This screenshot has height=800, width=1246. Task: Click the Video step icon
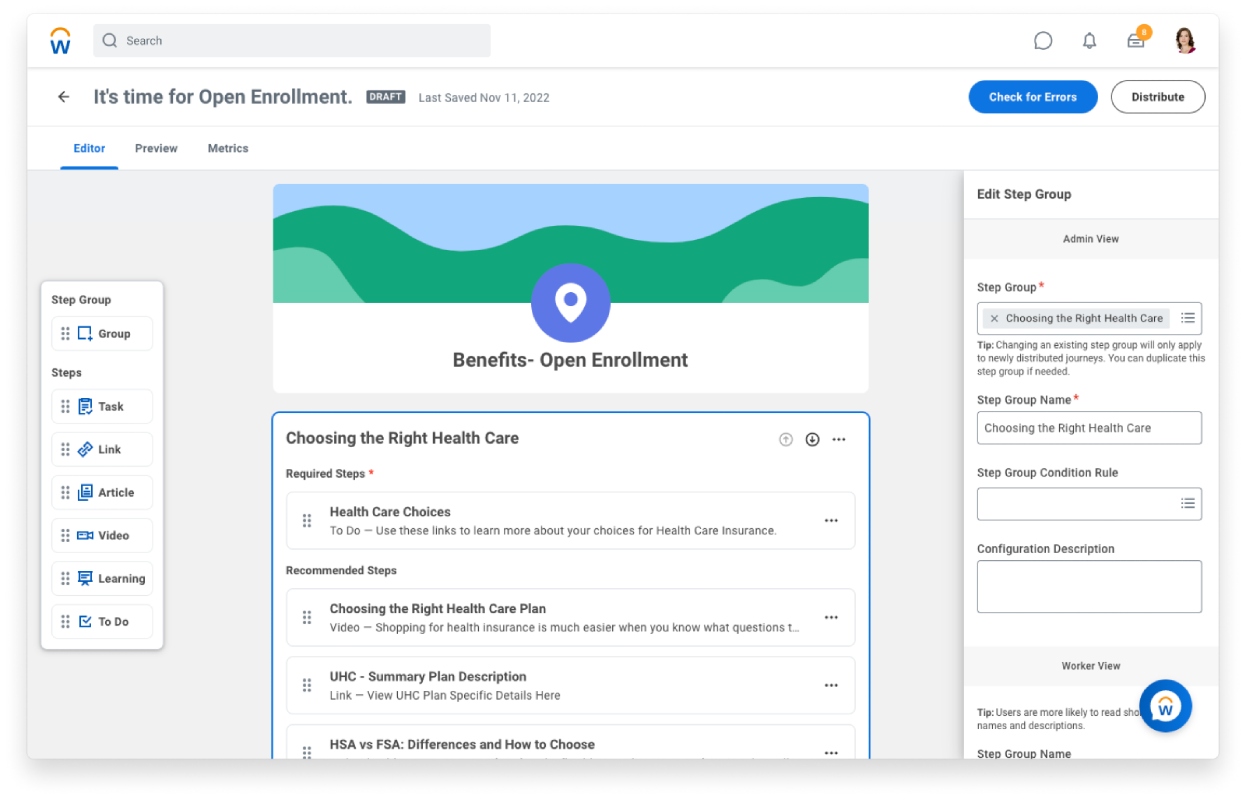click(x=85, y=536)
